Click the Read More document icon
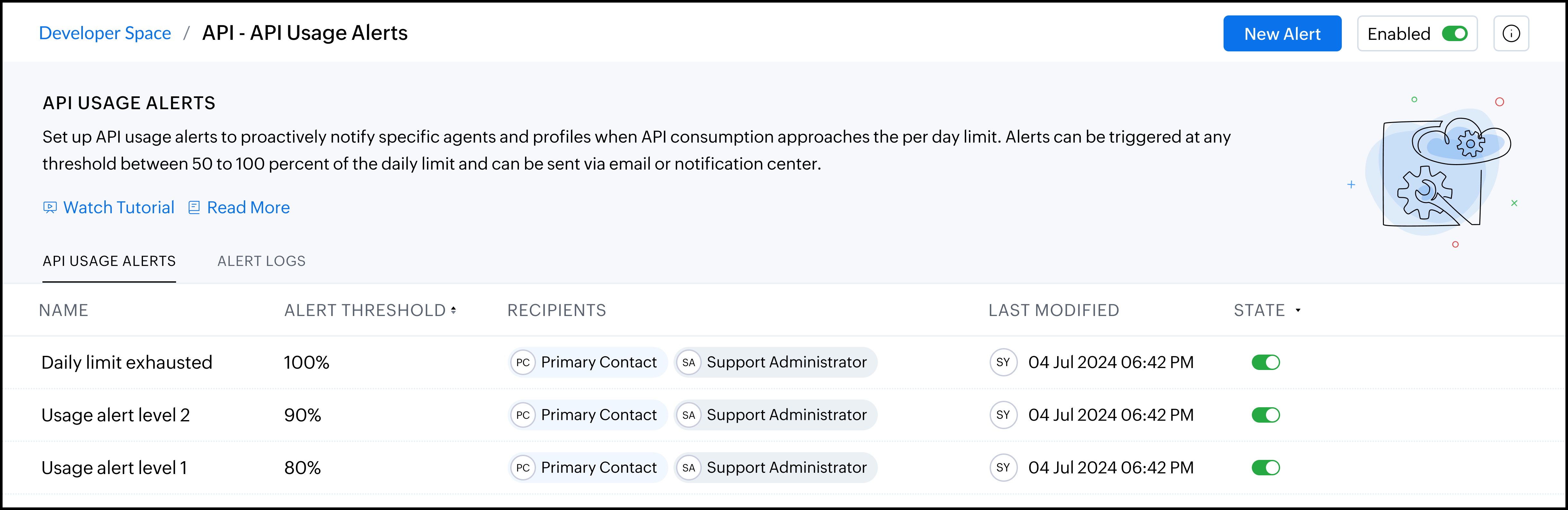This screenshot has height=510, width=1568. 194,207
